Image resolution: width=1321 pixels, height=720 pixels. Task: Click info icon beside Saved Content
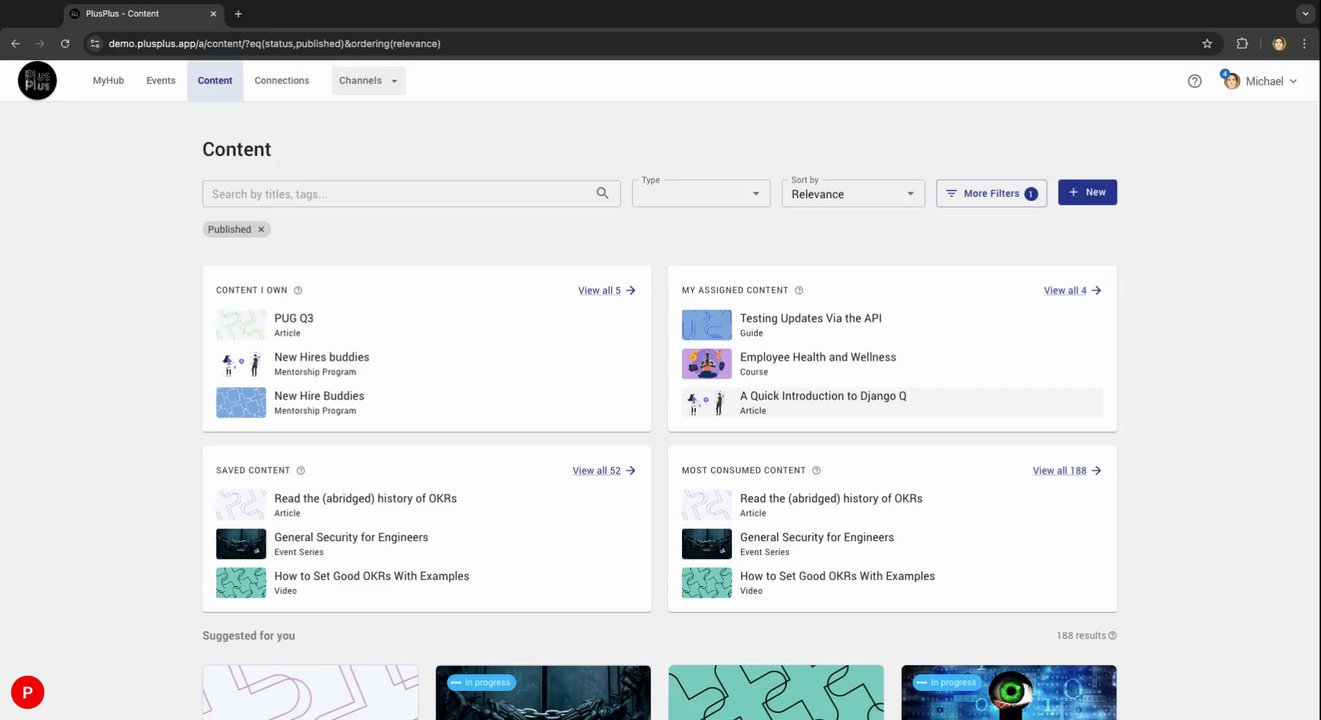(301, 471)
